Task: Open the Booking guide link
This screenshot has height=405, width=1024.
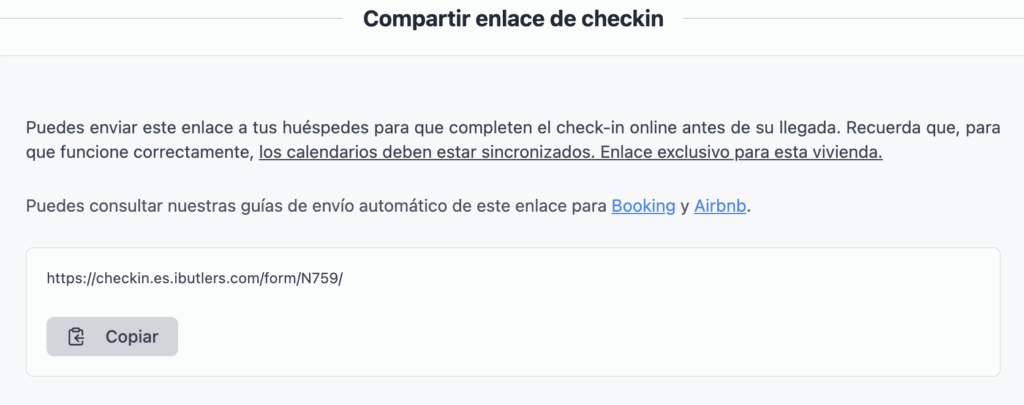Action: pyautogui.click(x=643, y=206)
